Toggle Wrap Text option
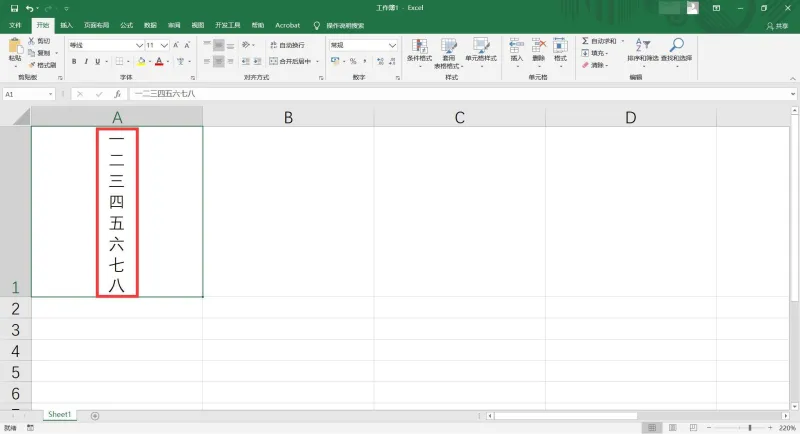This screenshot has width=800, height=434. point(273,45)
